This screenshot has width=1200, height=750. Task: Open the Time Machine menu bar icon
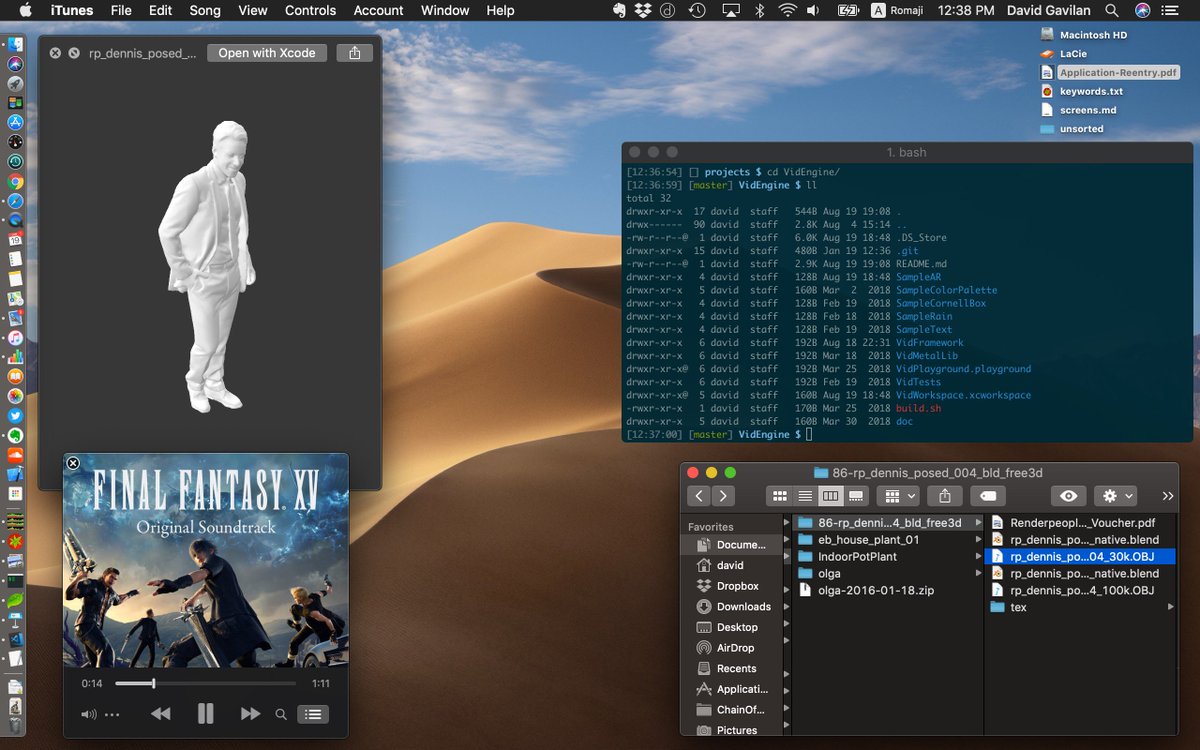[697, 11]
